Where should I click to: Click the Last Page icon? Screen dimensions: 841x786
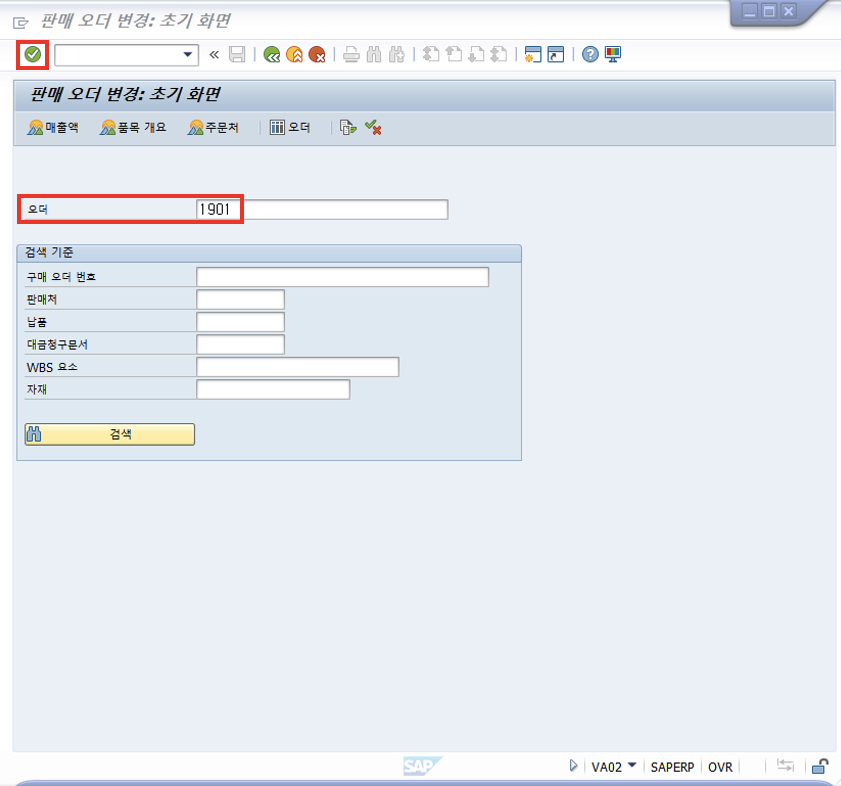click(x=499, y=54)
